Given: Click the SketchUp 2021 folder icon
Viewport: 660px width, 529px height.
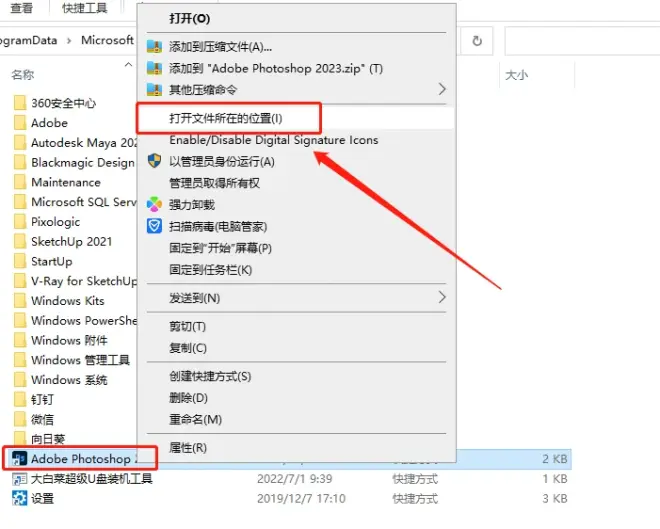Looking at the screenshot, I should coord(20,241).
